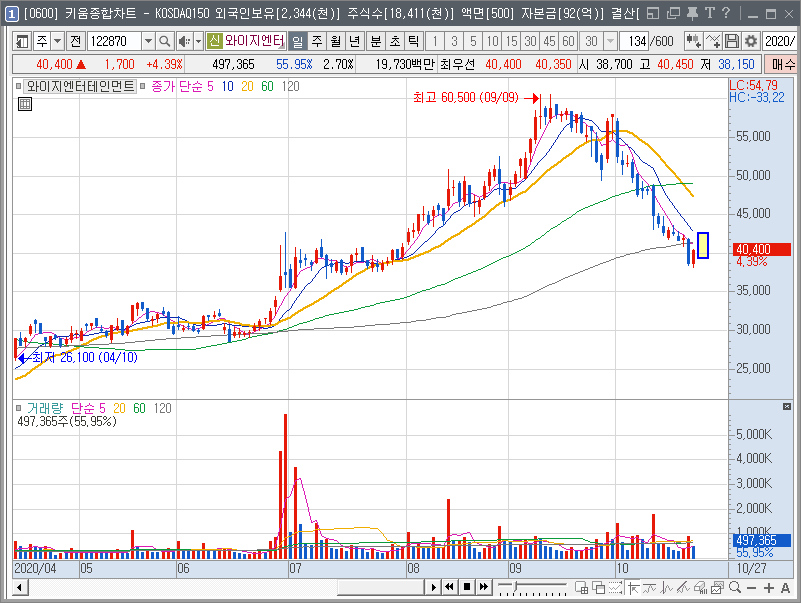Toggle the small square beside 와이지엔터테인먼트 label
The image size is (801, 603).
[x=18, y=86]
